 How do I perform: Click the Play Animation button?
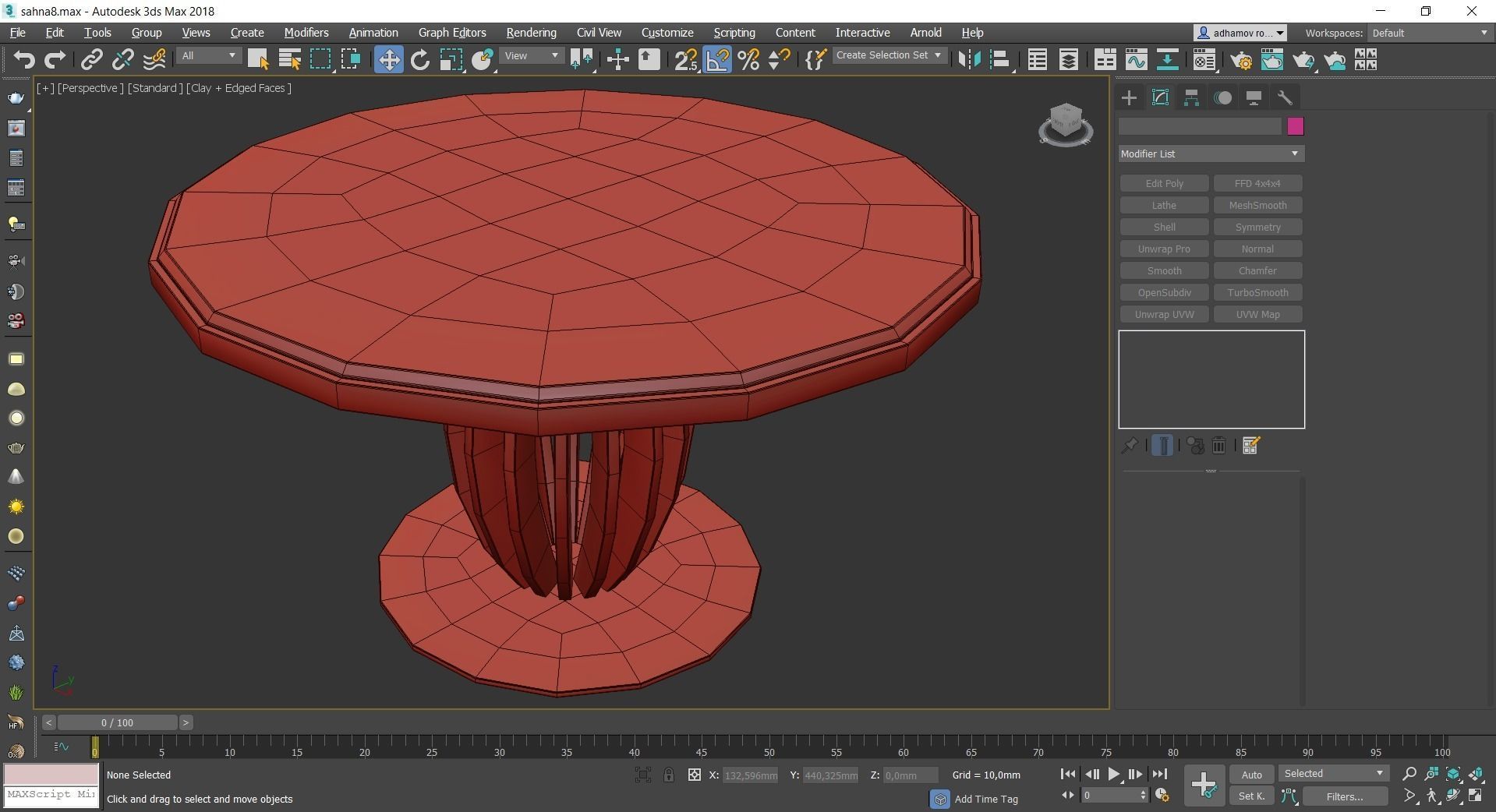[1113, 774]
